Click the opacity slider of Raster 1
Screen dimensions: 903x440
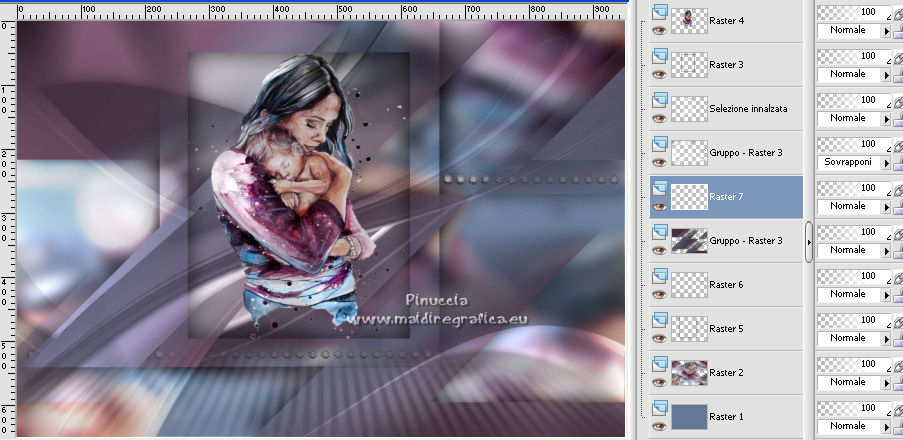click(x=854, y=408)
